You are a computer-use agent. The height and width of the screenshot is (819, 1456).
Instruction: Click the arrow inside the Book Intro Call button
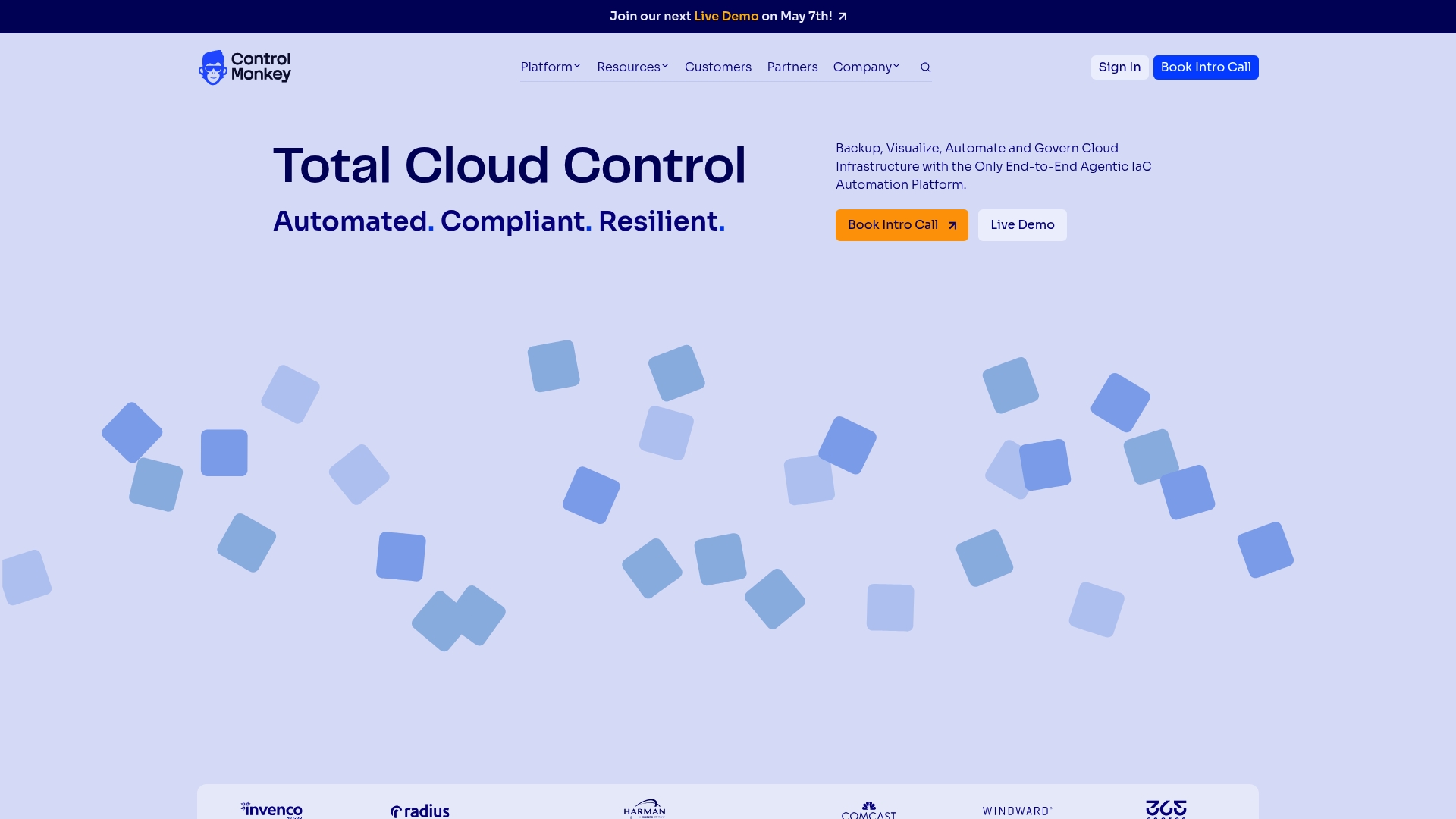[x=952, y=225]
